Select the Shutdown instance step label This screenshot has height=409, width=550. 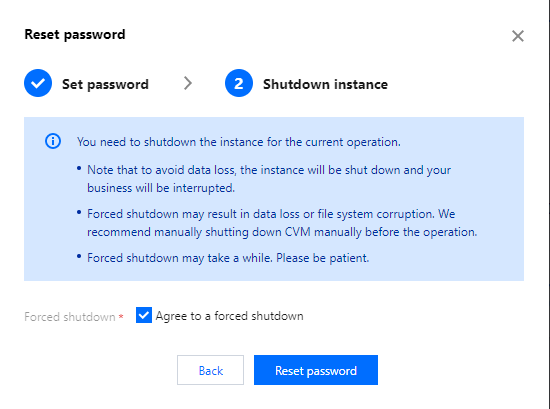point(326,84)
